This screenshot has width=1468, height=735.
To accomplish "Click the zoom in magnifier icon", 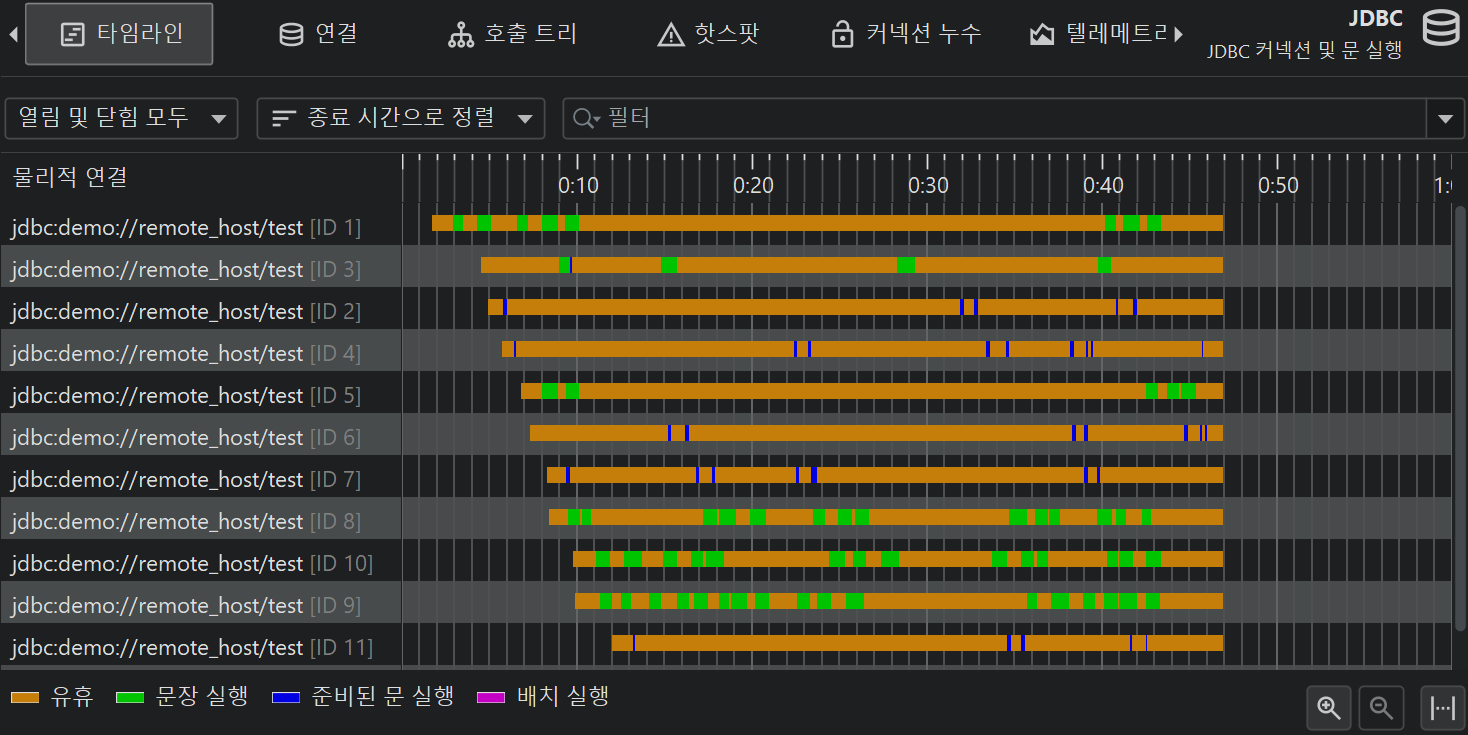I will pyautogui.click(x=1329, y=708).
